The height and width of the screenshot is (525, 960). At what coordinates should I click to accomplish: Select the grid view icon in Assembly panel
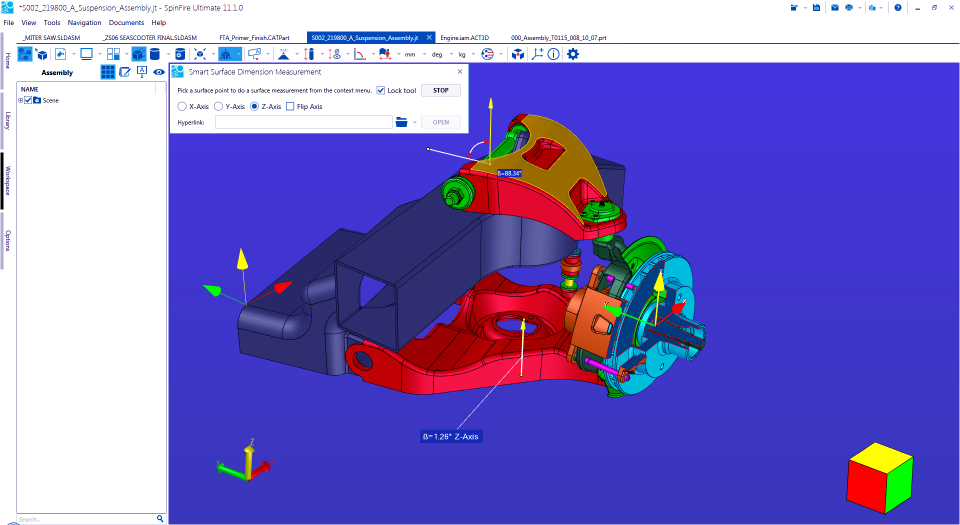point(108,72)
